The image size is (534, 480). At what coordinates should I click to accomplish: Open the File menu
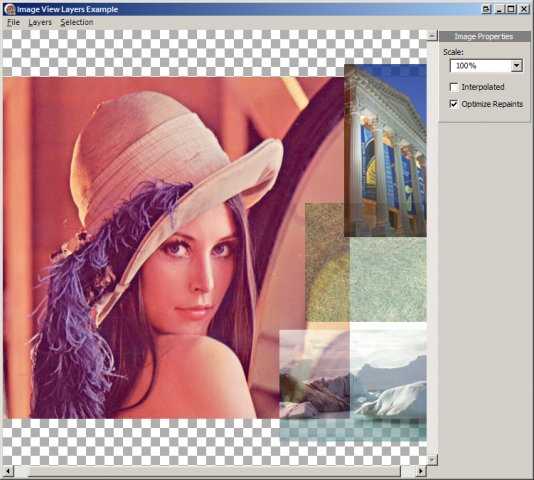pos(14,22)
